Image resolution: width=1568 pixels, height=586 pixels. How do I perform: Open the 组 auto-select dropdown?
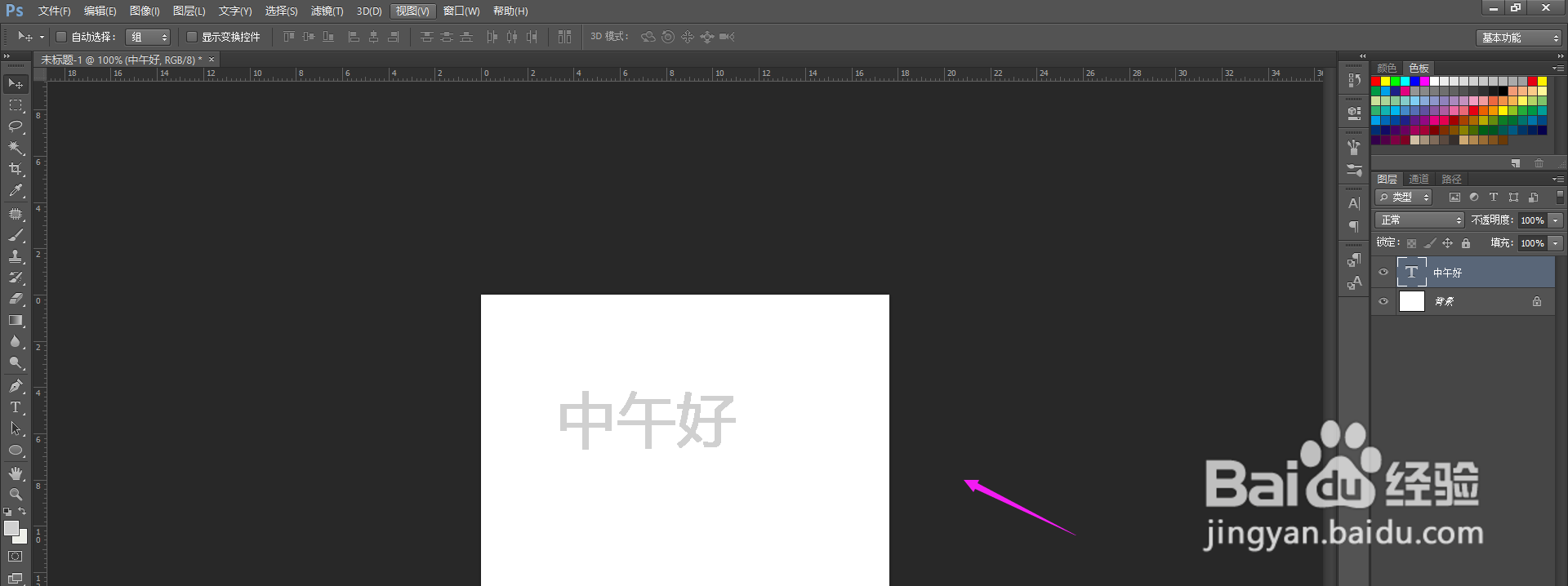click(148, 37)
